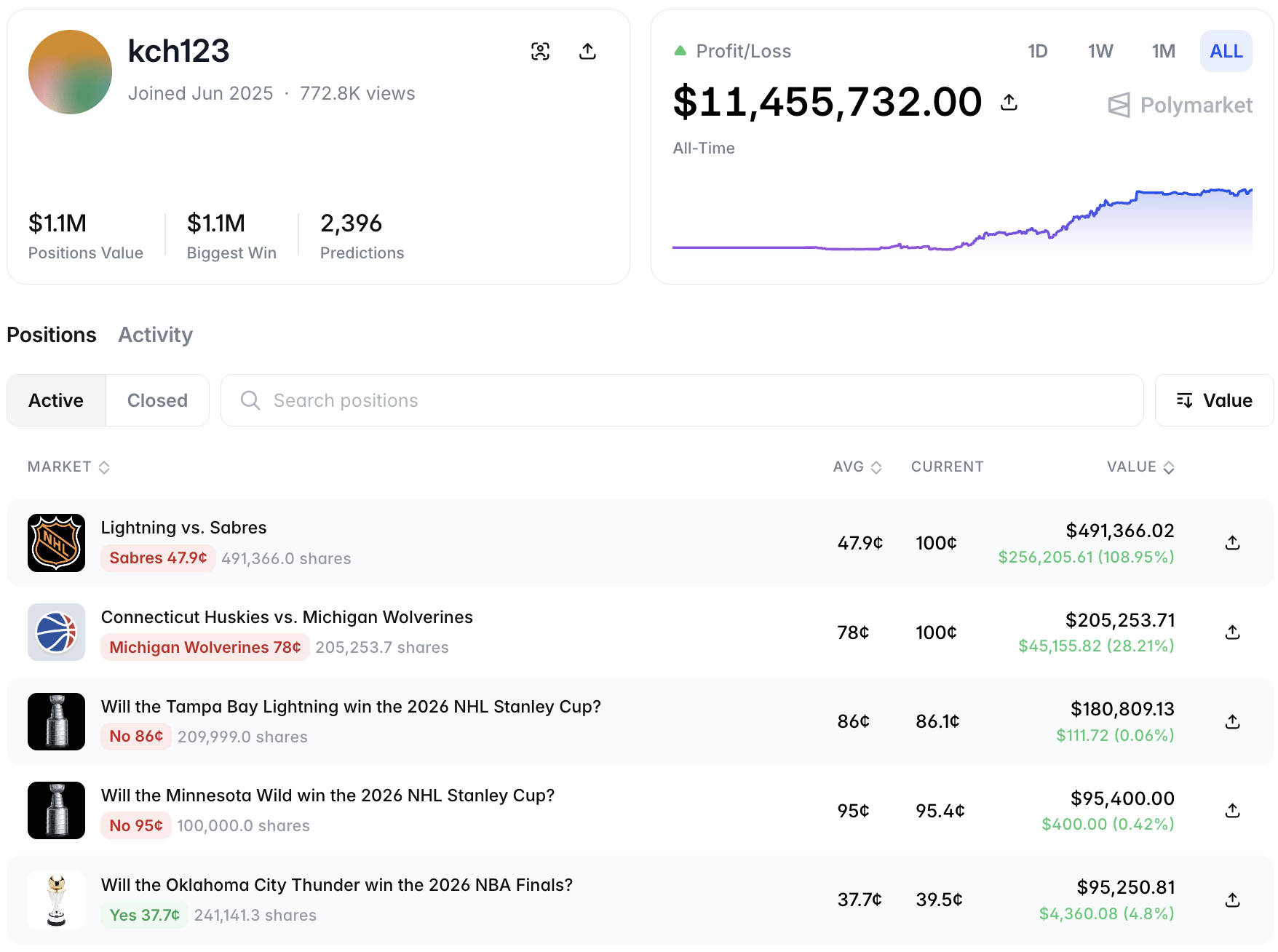The height and width of the screenshot is (952, 1278).
Task: Sort by the MARKET column chevron
Action: coord(104,467)
